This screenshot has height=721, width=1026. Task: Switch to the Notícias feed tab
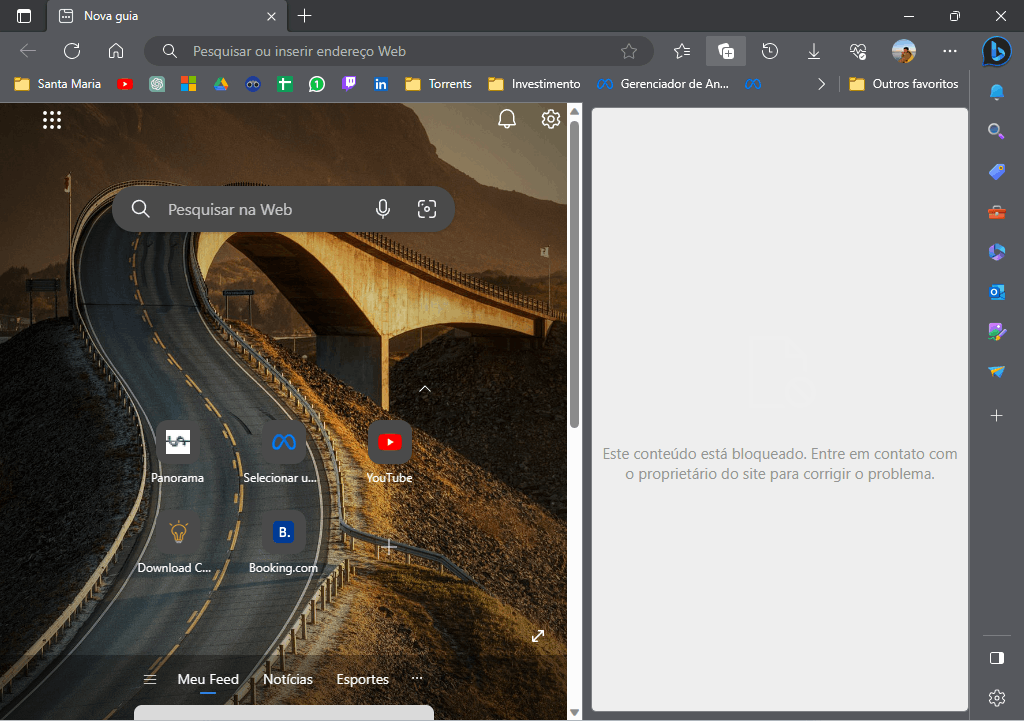(288, 679)
